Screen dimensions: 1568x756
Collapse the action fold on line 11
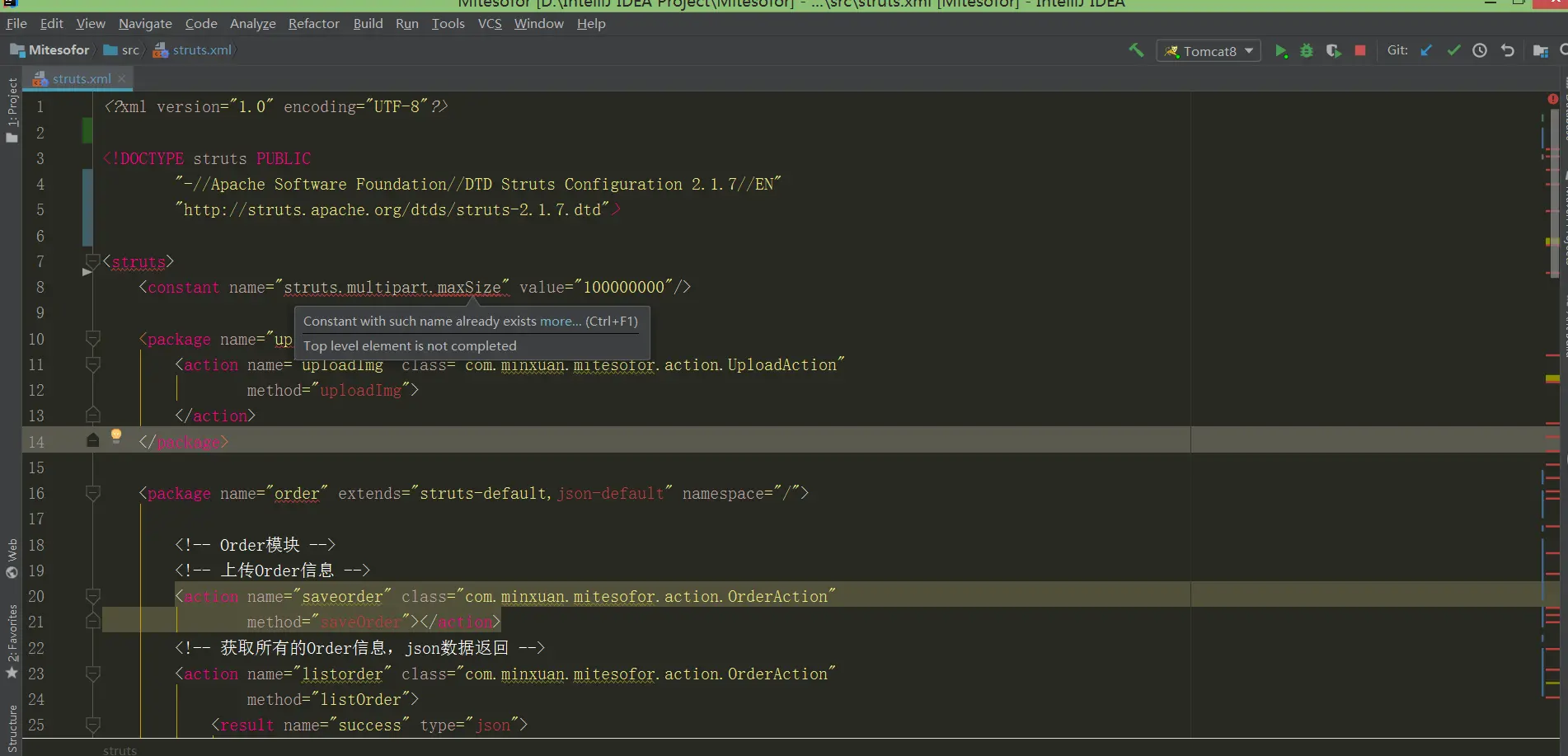[x=93, y=364]
